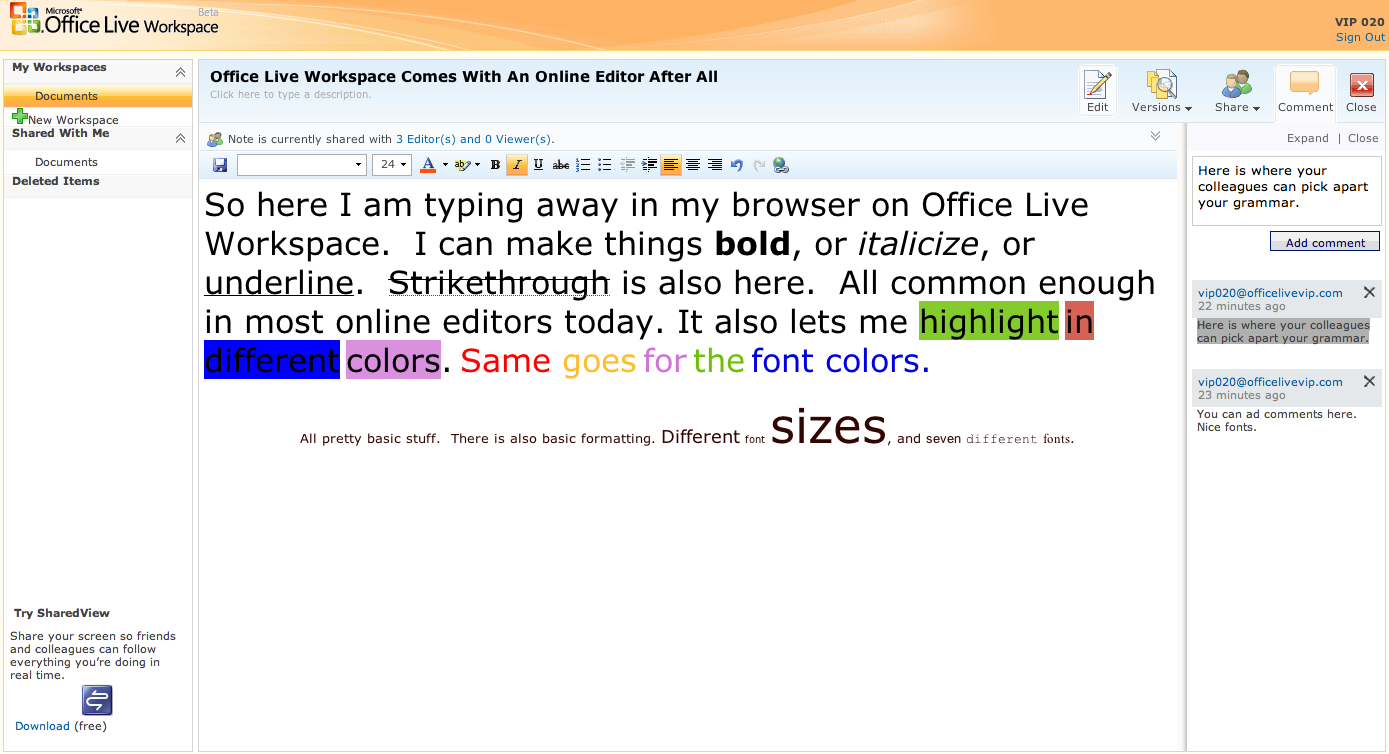Toggle underline formatting
1389x754 pixels.
[x=538, y=165]
